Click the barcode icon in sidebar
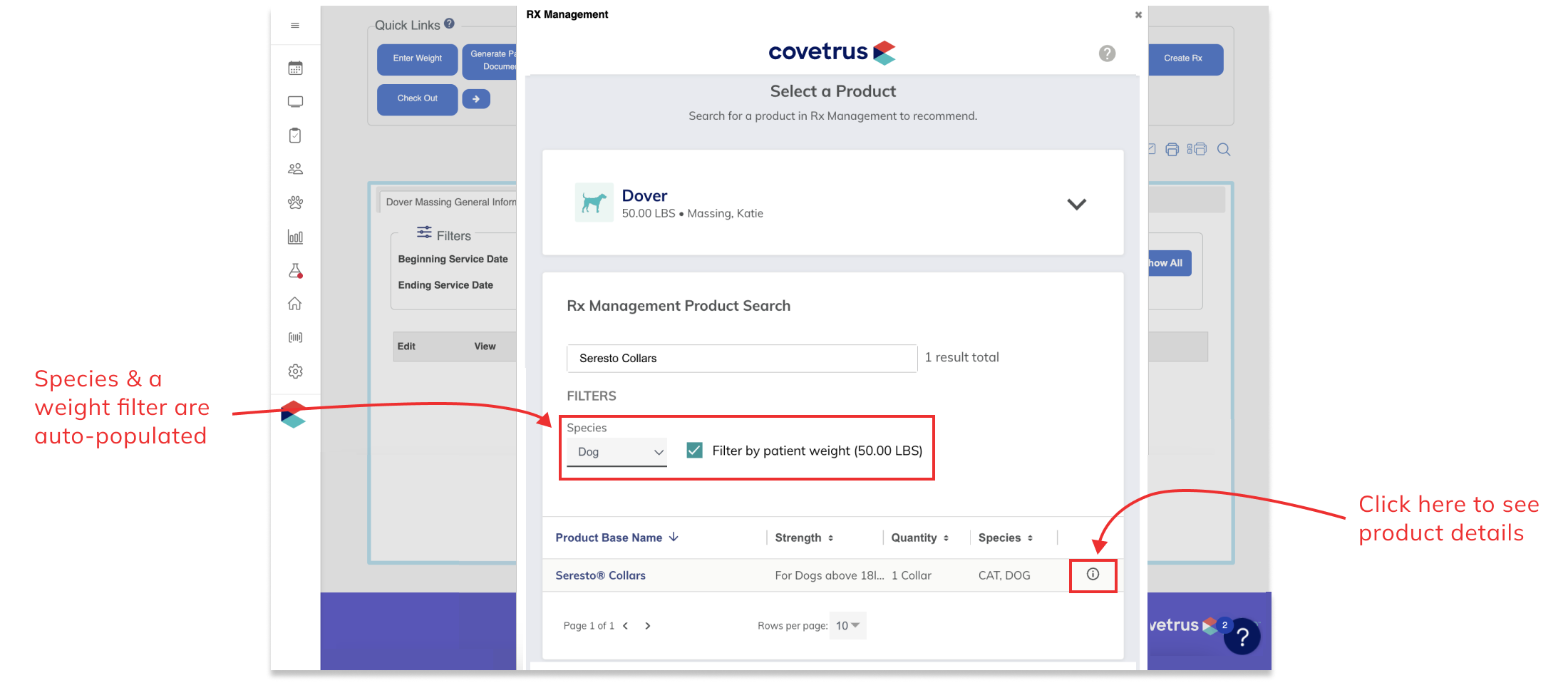 [295, 337]
